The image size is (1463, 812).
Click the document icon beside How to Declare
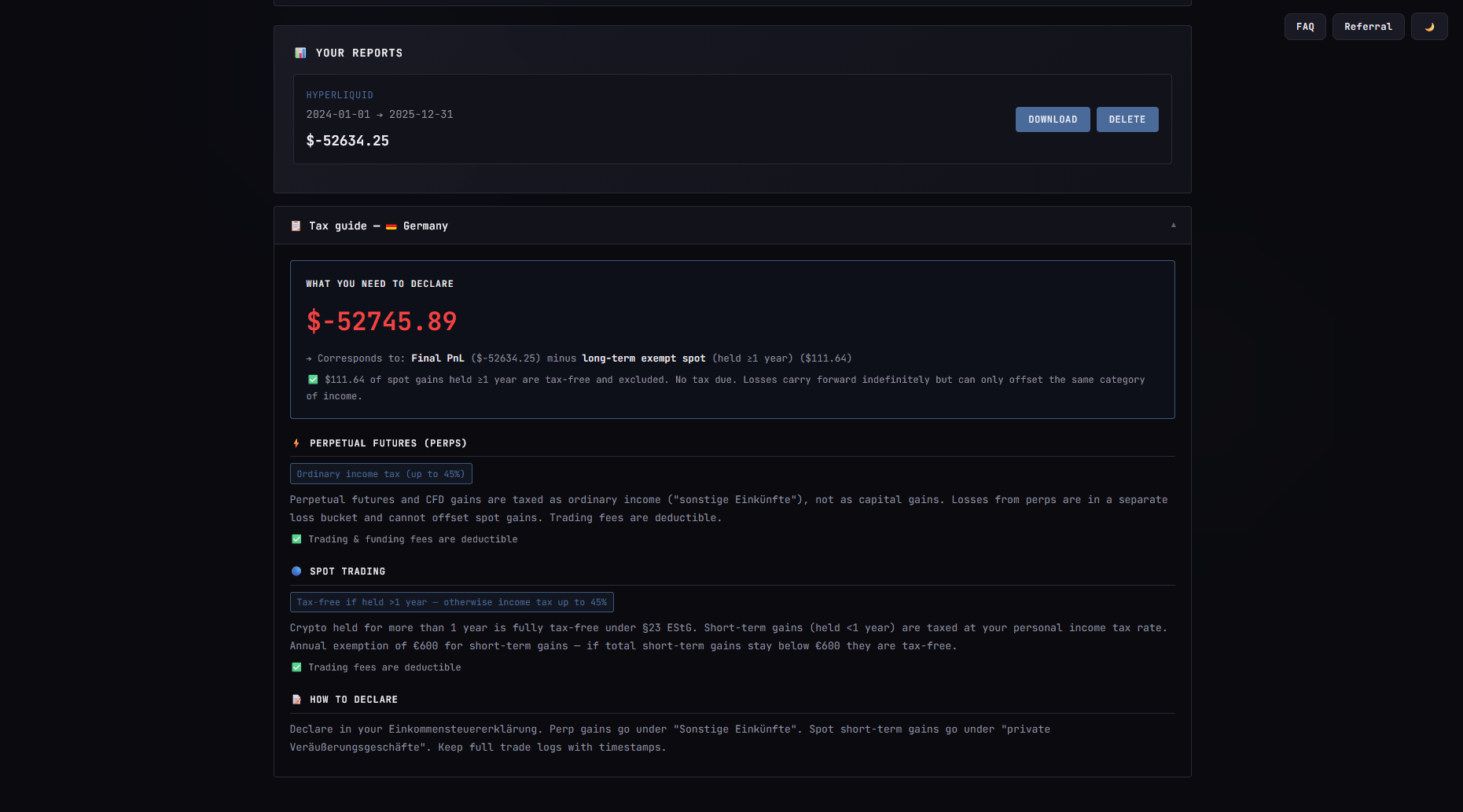(x=296, y=700)
